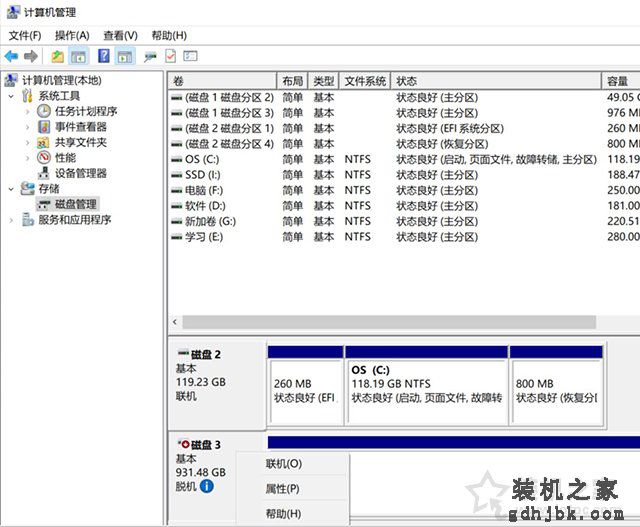This screenshot has width=640, height=527.
Task: Choose 属性(P) in the context menu
Action: point(282,488)
